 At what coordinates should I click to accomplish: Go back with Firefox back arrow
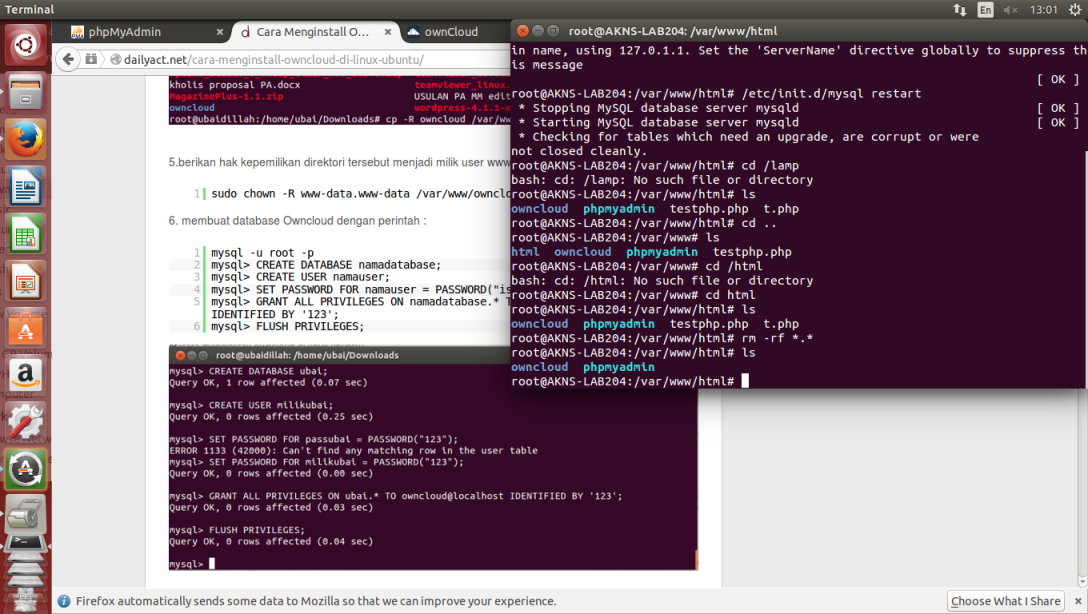point(68,59)
